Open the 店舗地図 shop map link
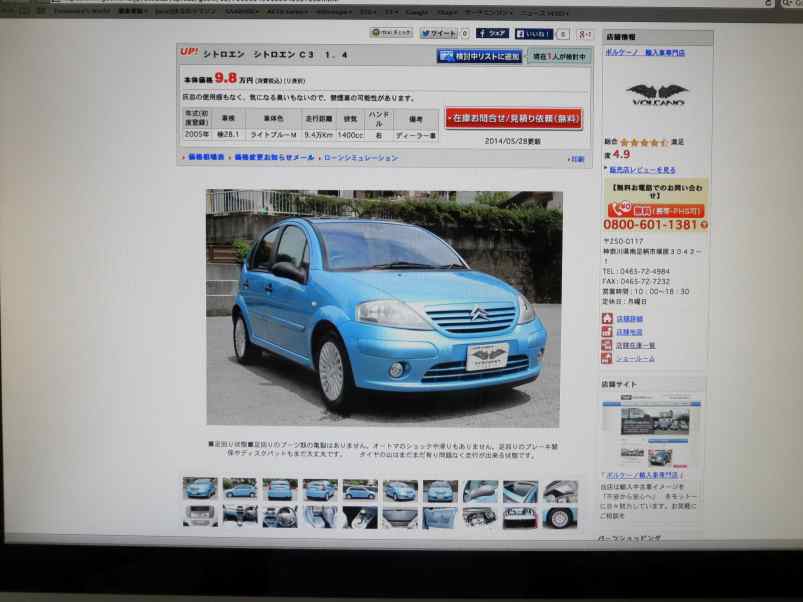Image resolution: width=803 pixels, height=602 pixels. click(629, 332)
